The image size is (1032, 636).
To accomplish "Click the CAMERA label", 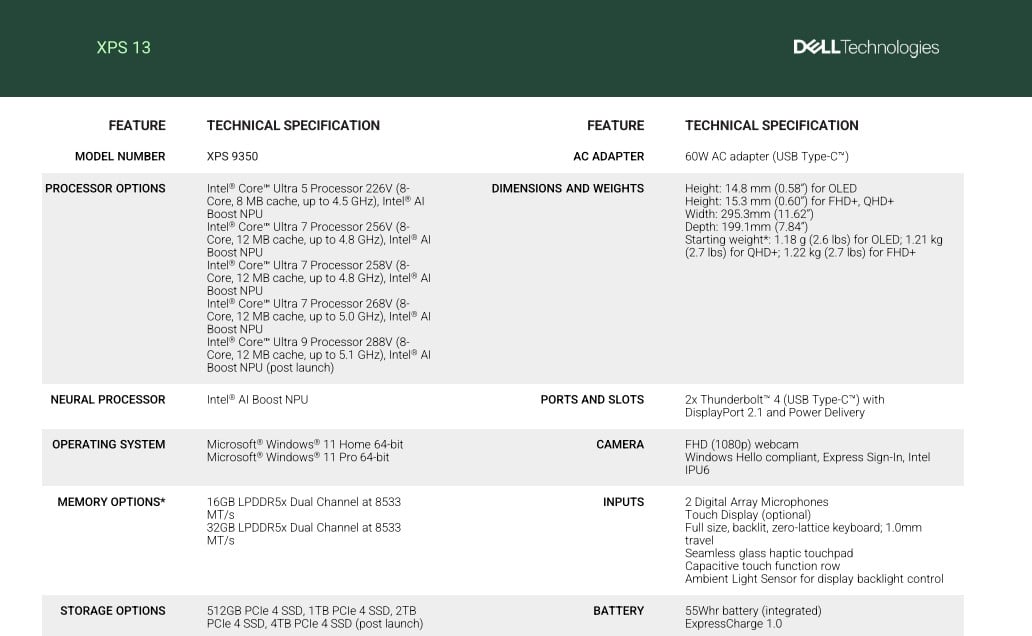I will pos(620,444).
